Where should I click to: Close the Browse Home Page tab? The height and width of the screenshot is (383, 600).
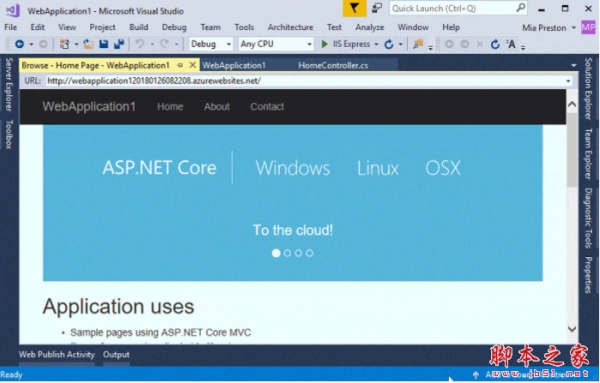coord(192,65)
